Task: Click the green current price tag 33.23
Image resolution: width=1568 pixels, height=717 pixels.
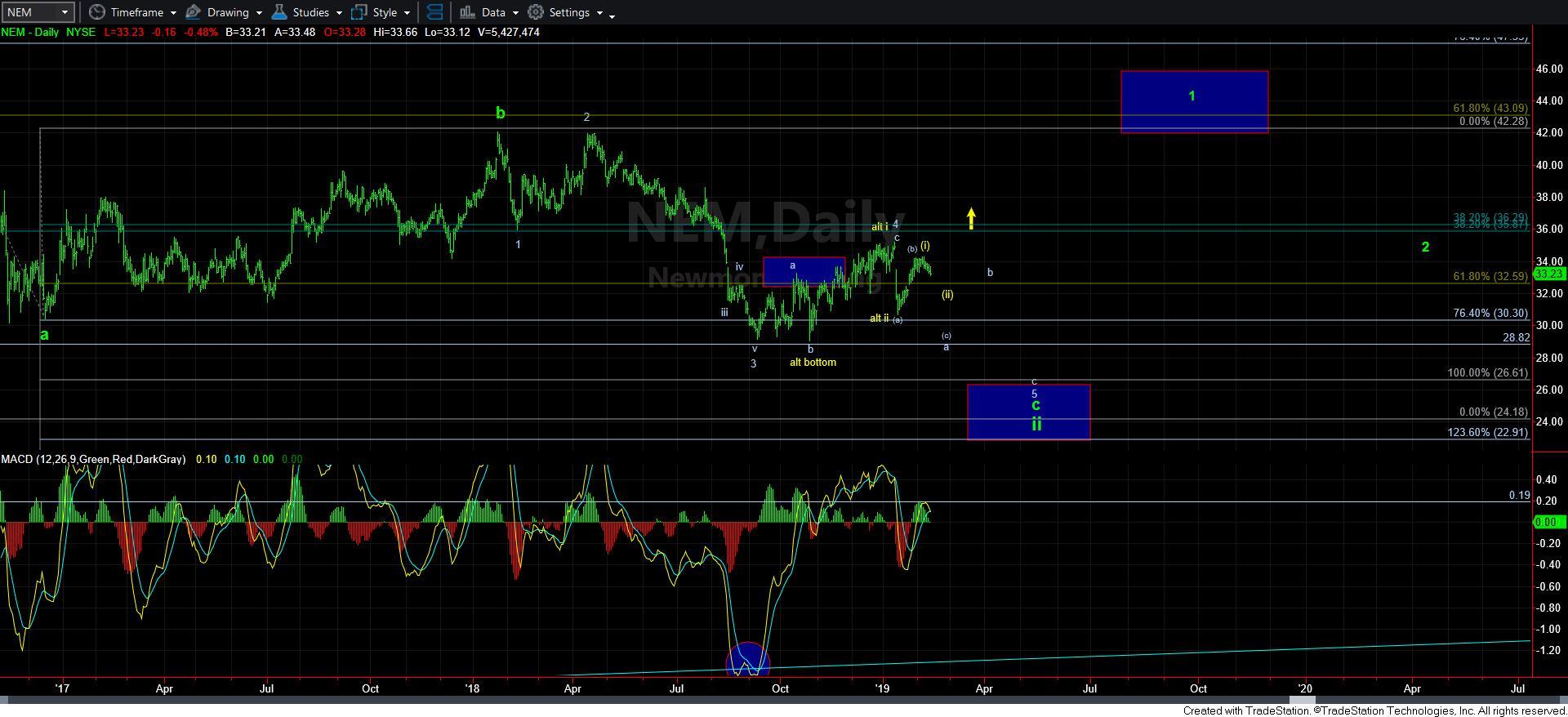Action: click(1549, 274)
